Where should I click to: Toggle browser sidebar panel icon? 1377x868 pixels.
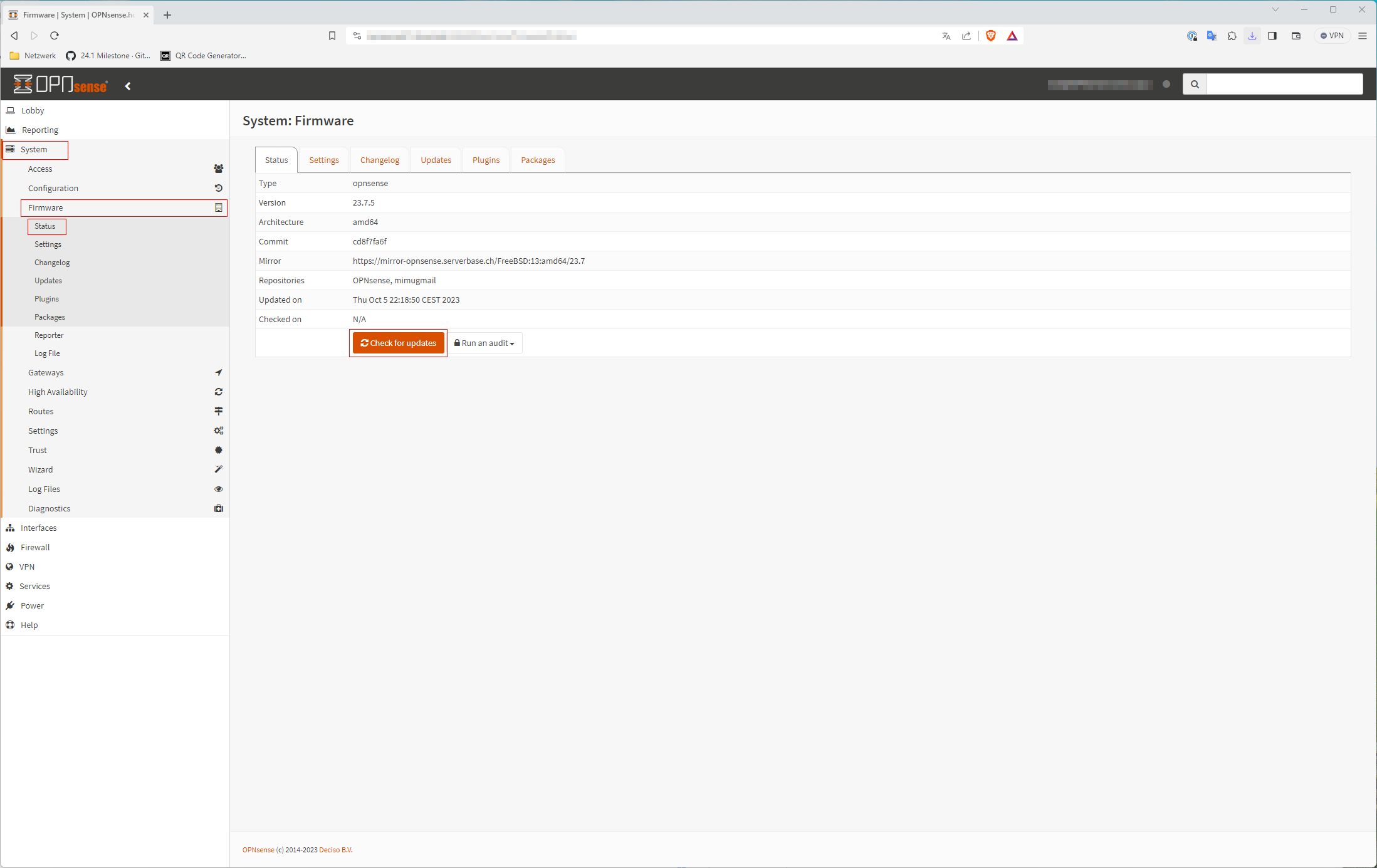click(1272, 36)
